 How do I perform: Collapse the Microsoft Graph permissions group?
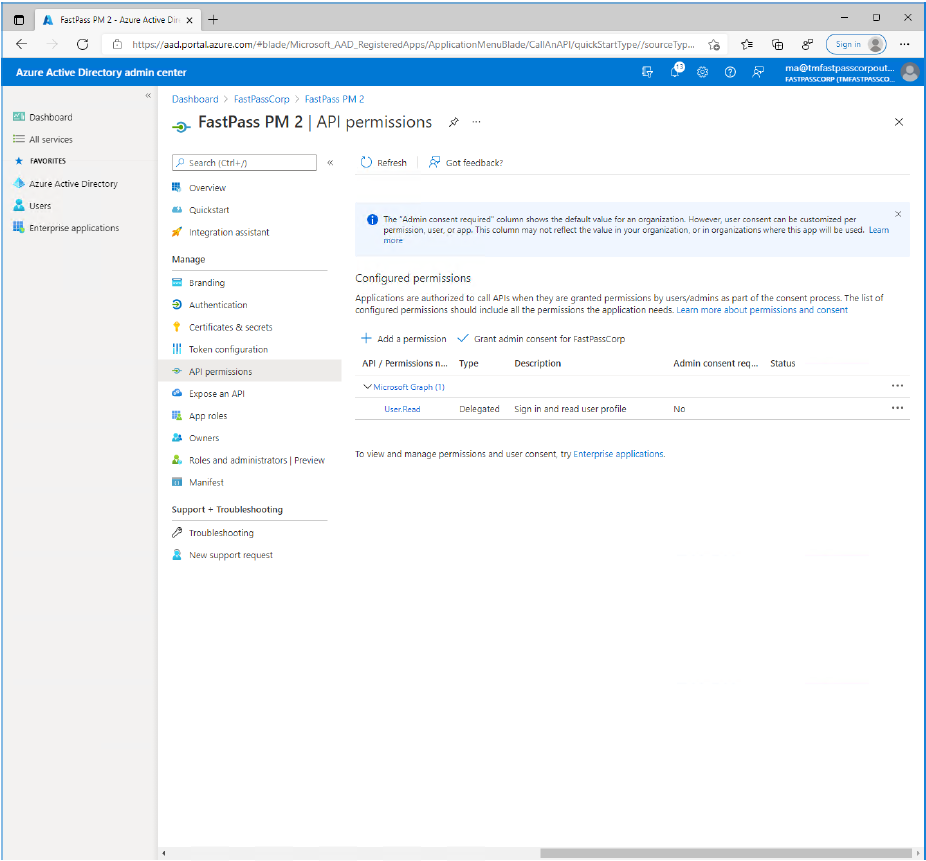pyautogui.click(x=368, y=387)
